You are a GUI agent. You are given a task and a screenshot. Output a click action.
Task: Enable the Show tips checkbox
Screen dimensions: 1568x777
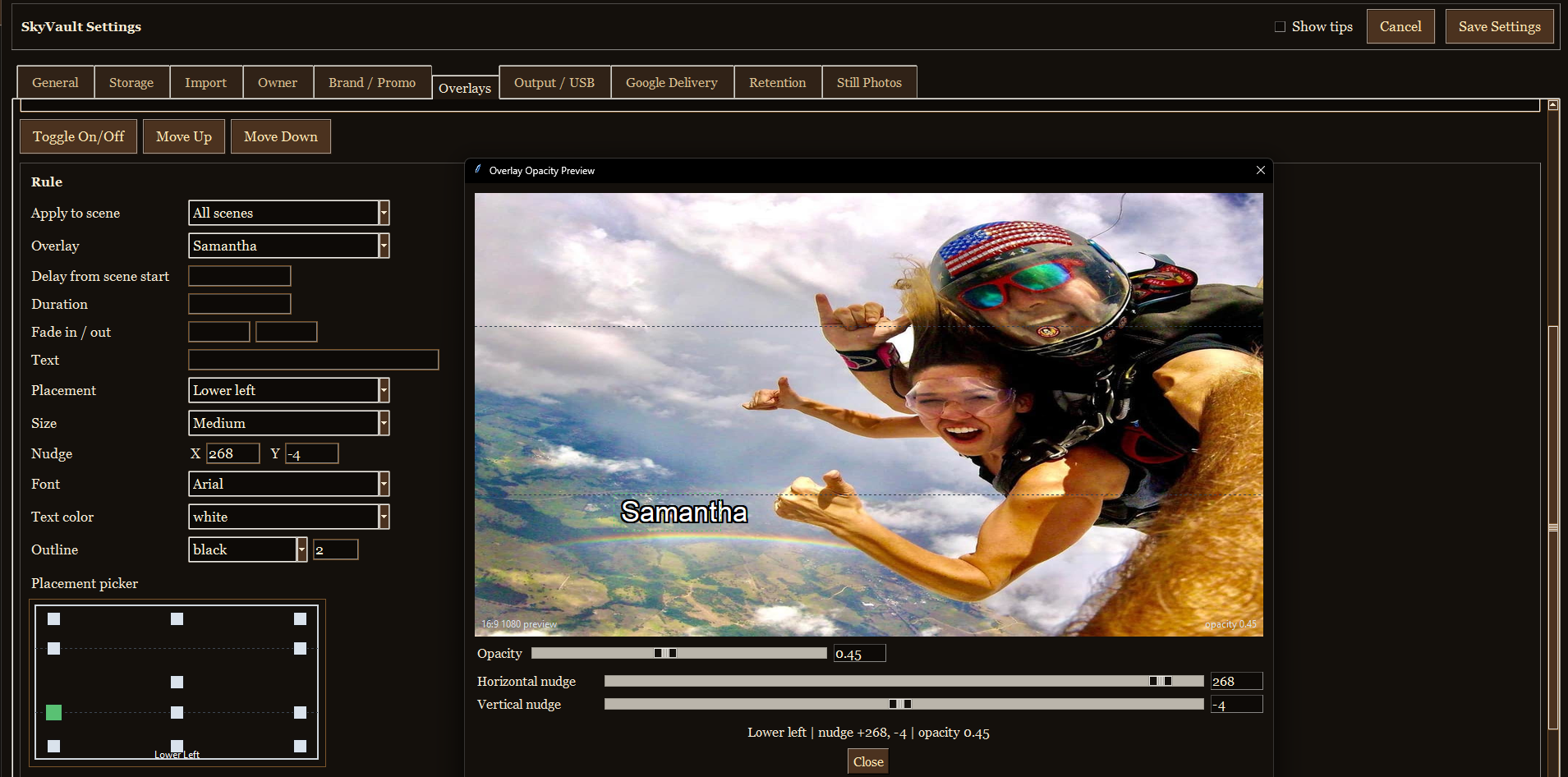point(1280,26)
